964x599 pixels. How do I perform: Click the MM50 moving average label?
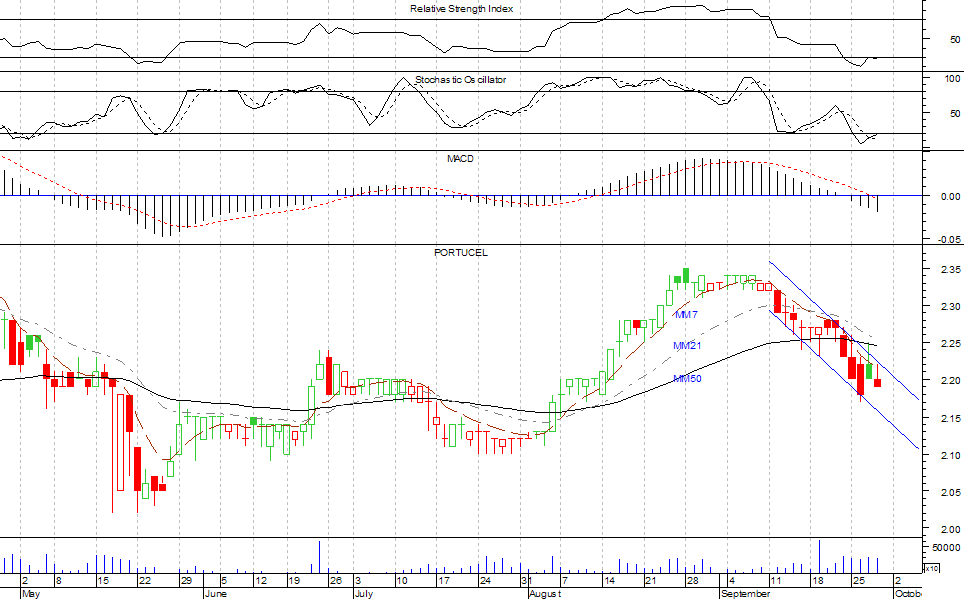(x=687, y=378)
